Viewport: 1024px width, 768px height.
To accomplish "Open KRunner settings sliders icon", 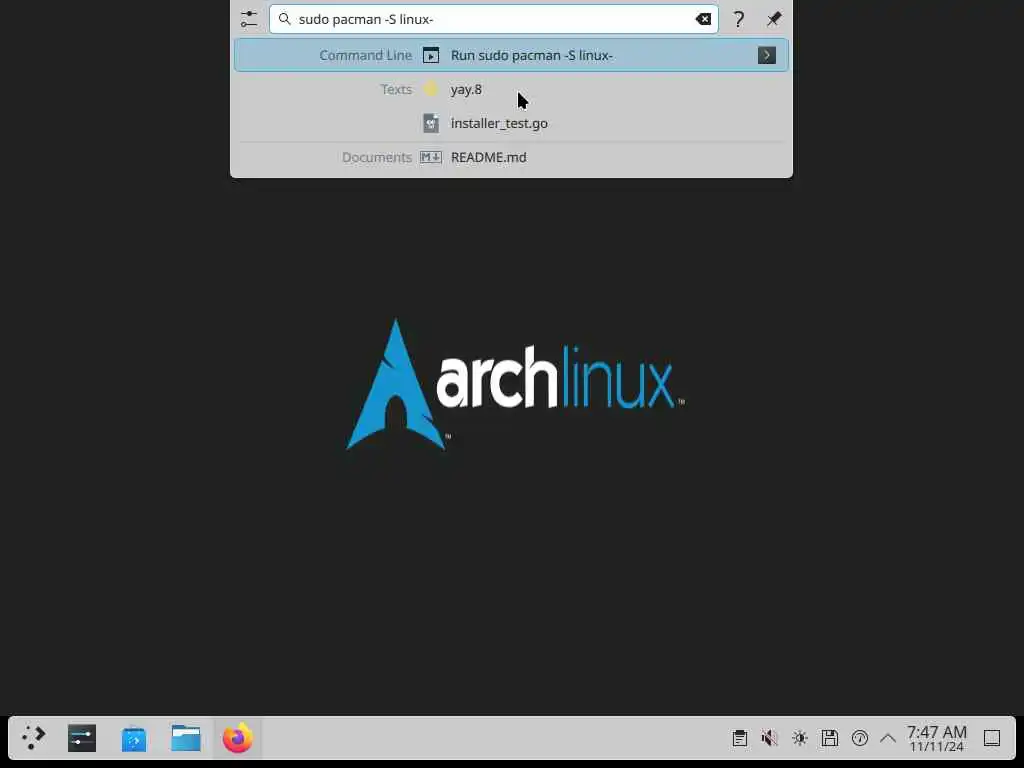I will coord(249,19).
